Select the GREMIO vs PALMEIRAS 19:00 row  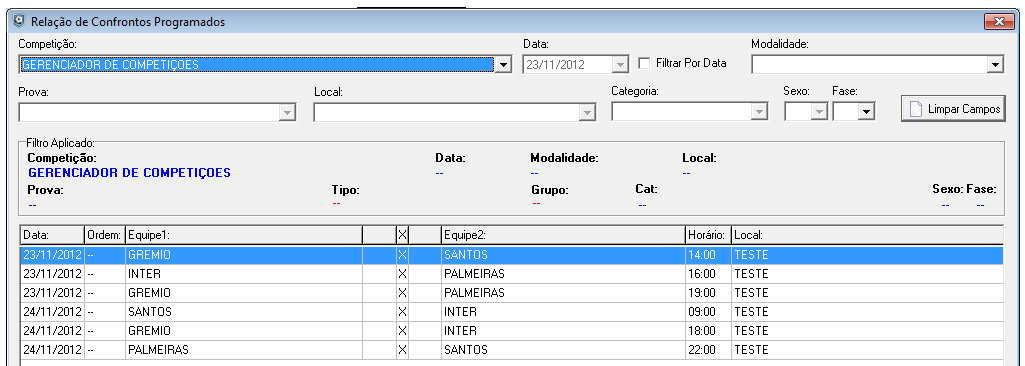tap(512, 293)
